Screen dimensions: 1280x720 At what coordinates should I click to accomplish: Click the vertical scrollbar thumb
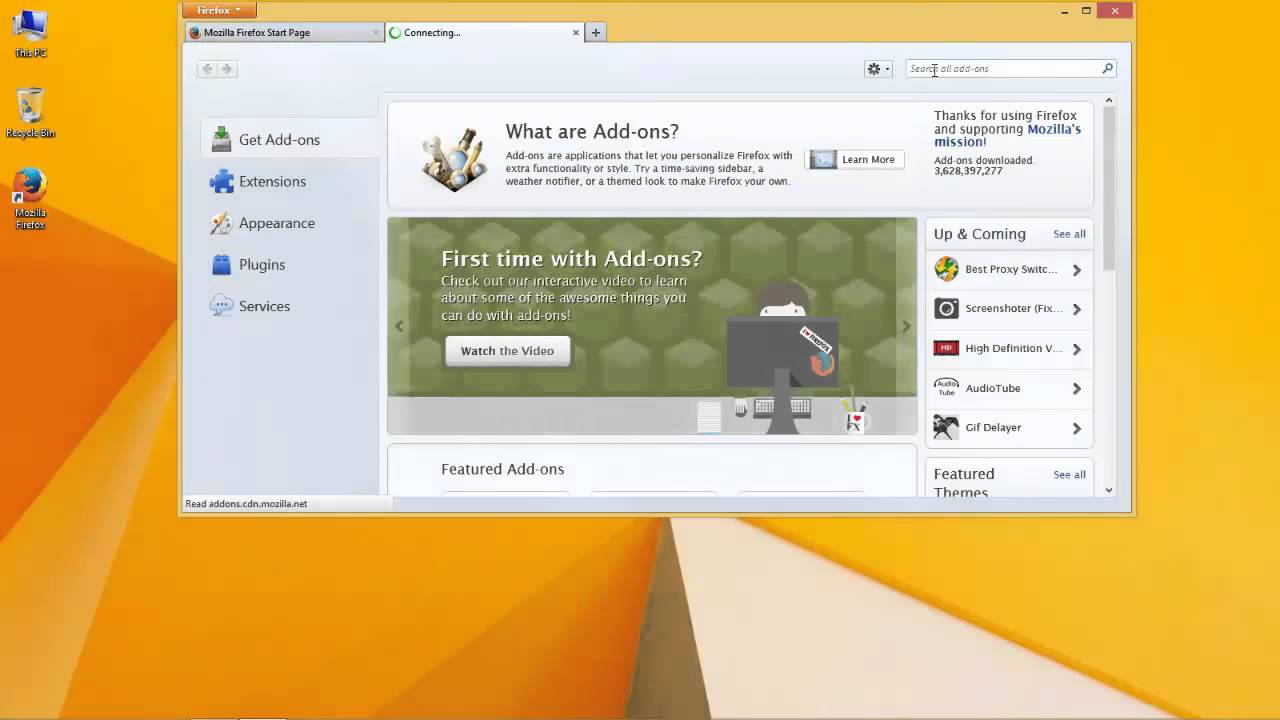(1109, 188)
